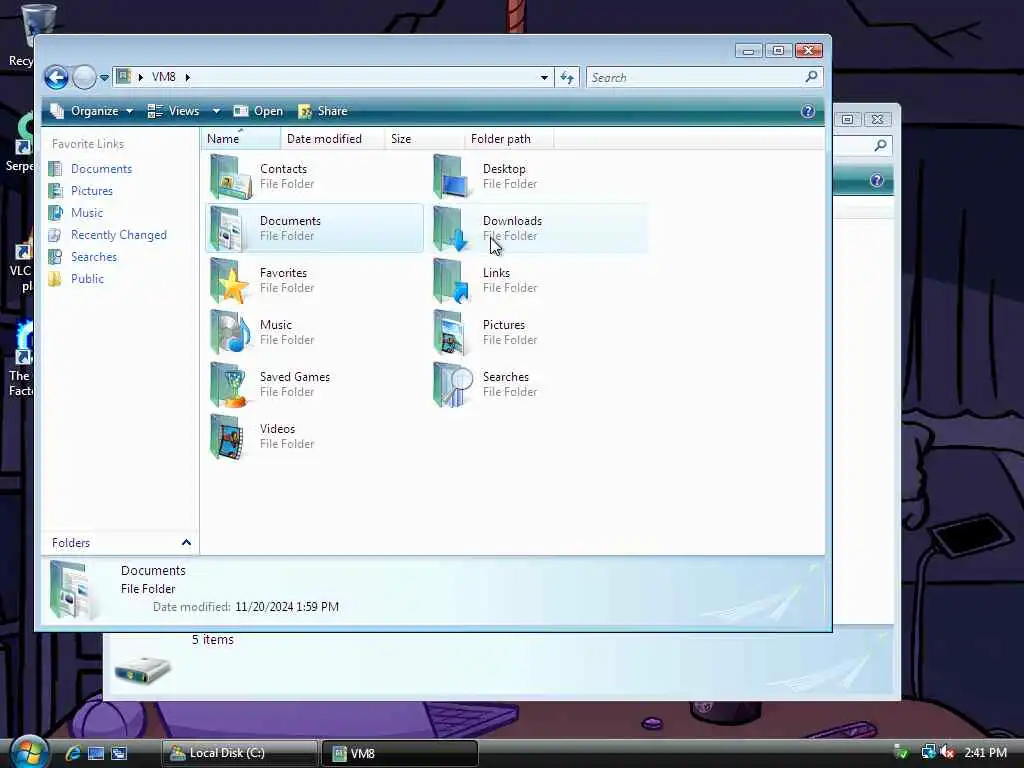This screenshot has height=768, width=1024.
Task: Click the Refresh button beside address bar
Action: (x=567, y=78)
